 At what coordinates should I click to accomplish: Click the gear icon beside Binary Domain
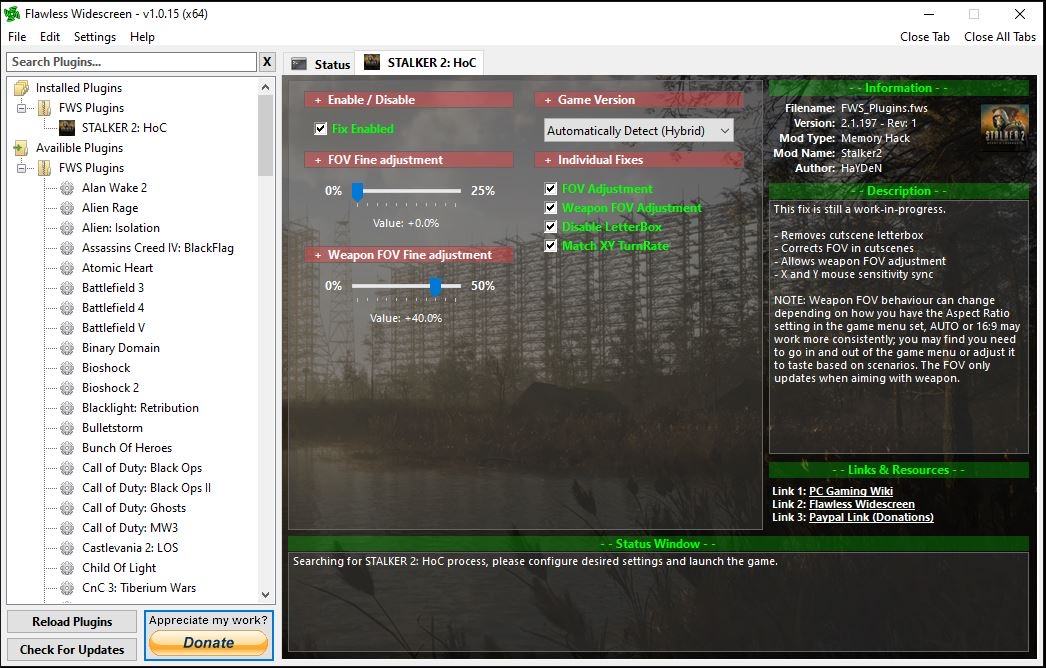67,348
